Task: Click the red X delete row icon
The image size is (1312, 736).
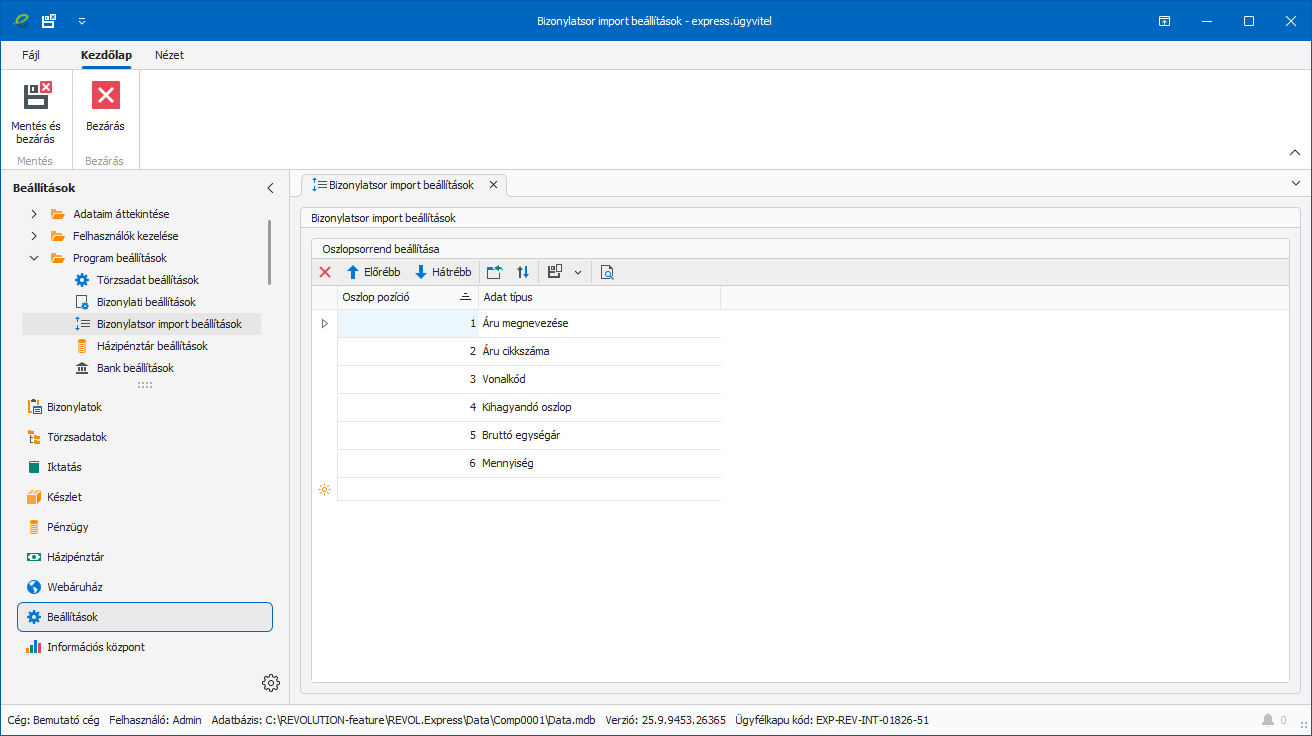Action: tap(325, 272)
